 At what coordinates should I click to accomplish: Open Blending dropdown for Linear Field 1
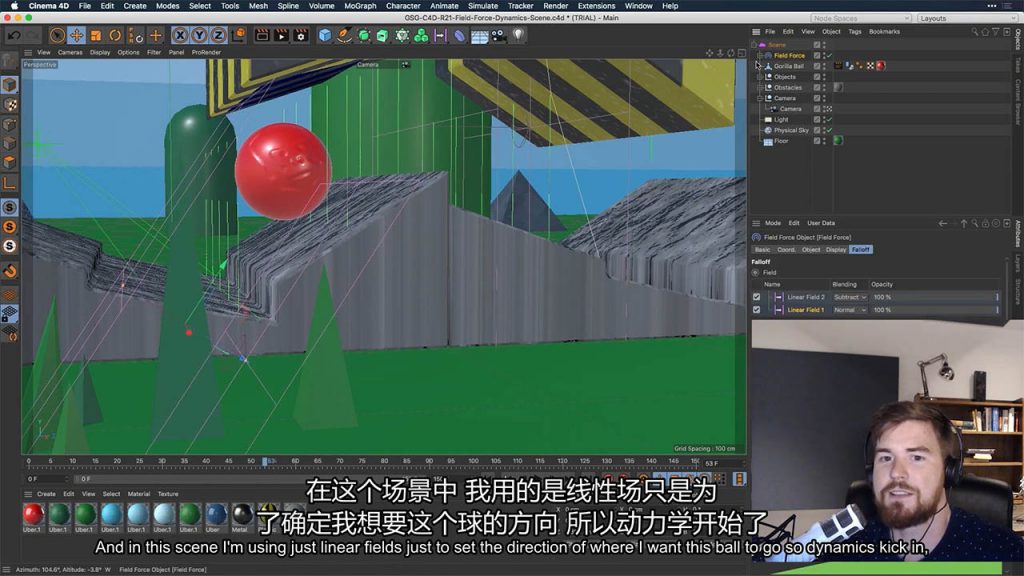pos(850,310)
